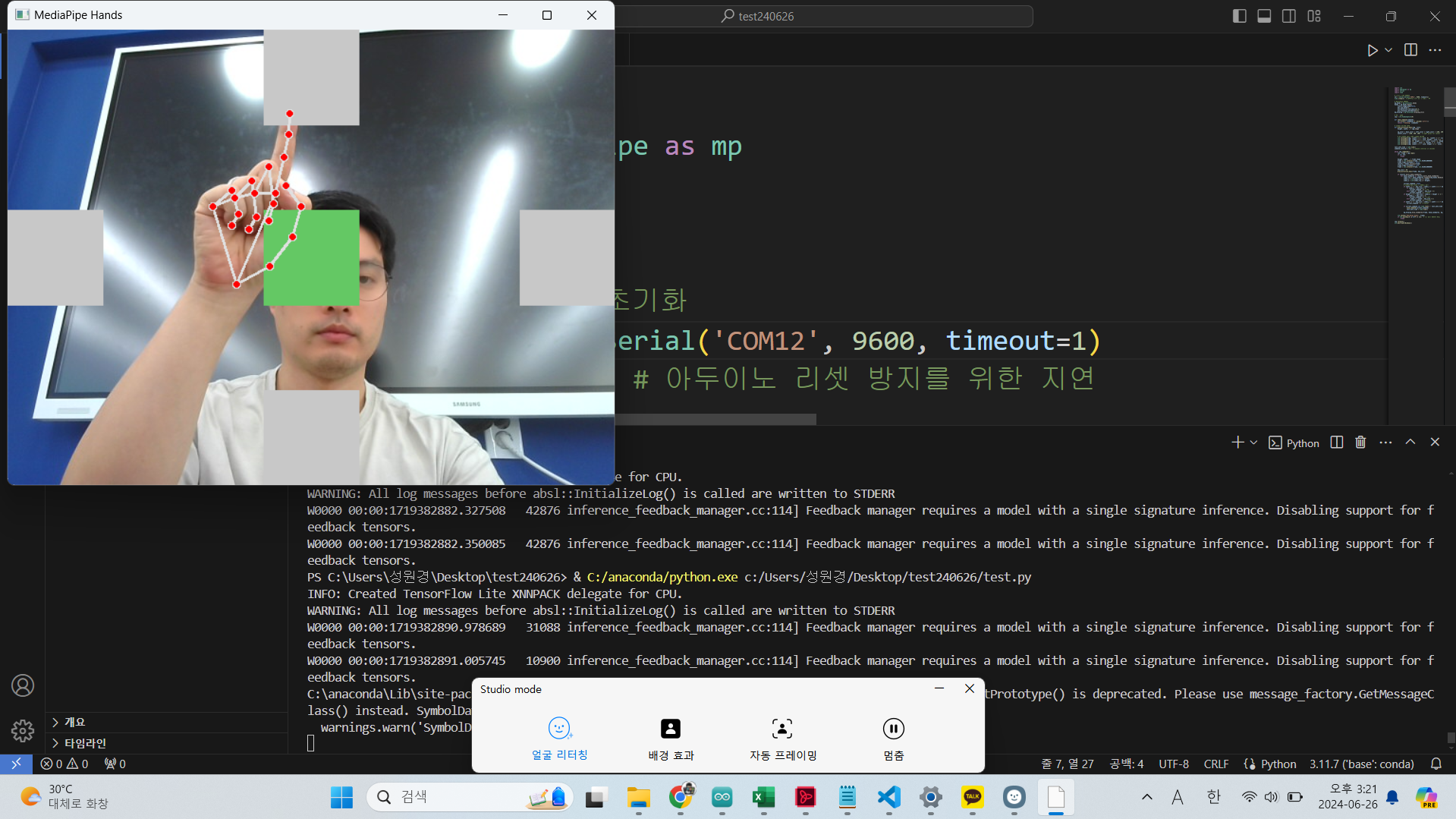The width and height of the screenshot is (1456, 819).
Task: Select the interpreter 3.11.7 ('base': conda)
Action: [x=1362, y=764]
